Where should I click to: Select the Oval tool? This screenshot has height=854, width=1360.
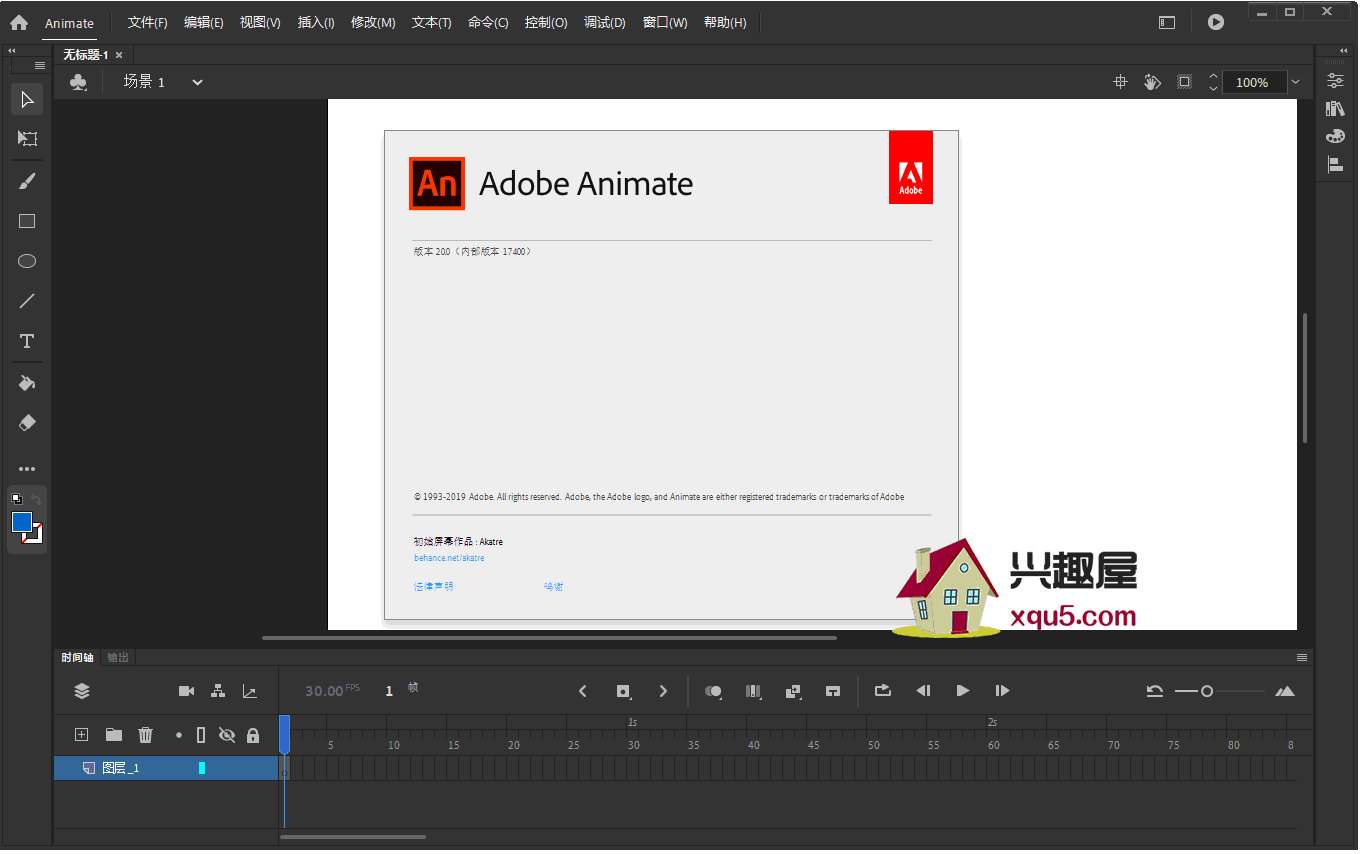(27, 261)
